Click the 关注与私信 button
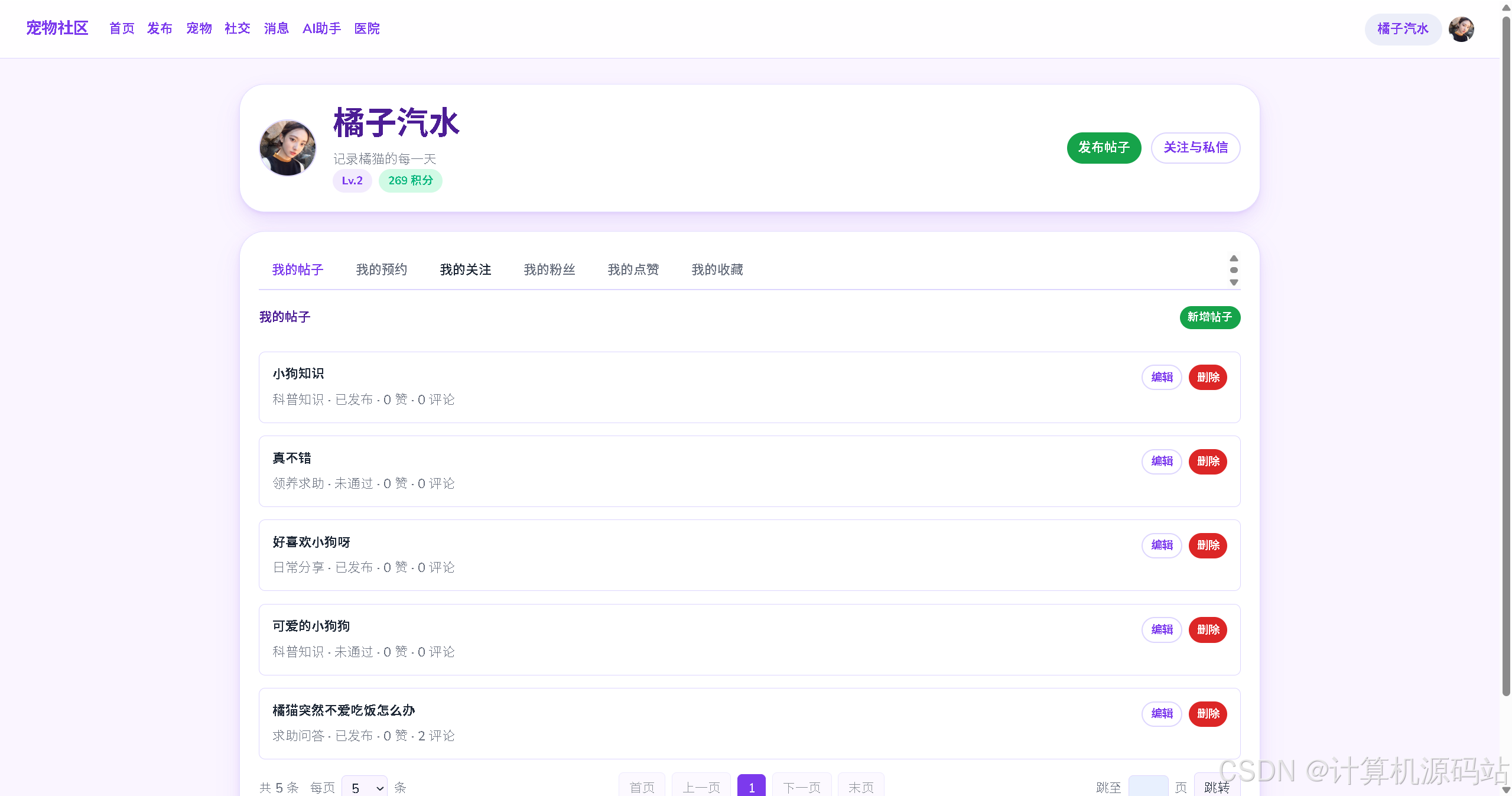 1195,148
